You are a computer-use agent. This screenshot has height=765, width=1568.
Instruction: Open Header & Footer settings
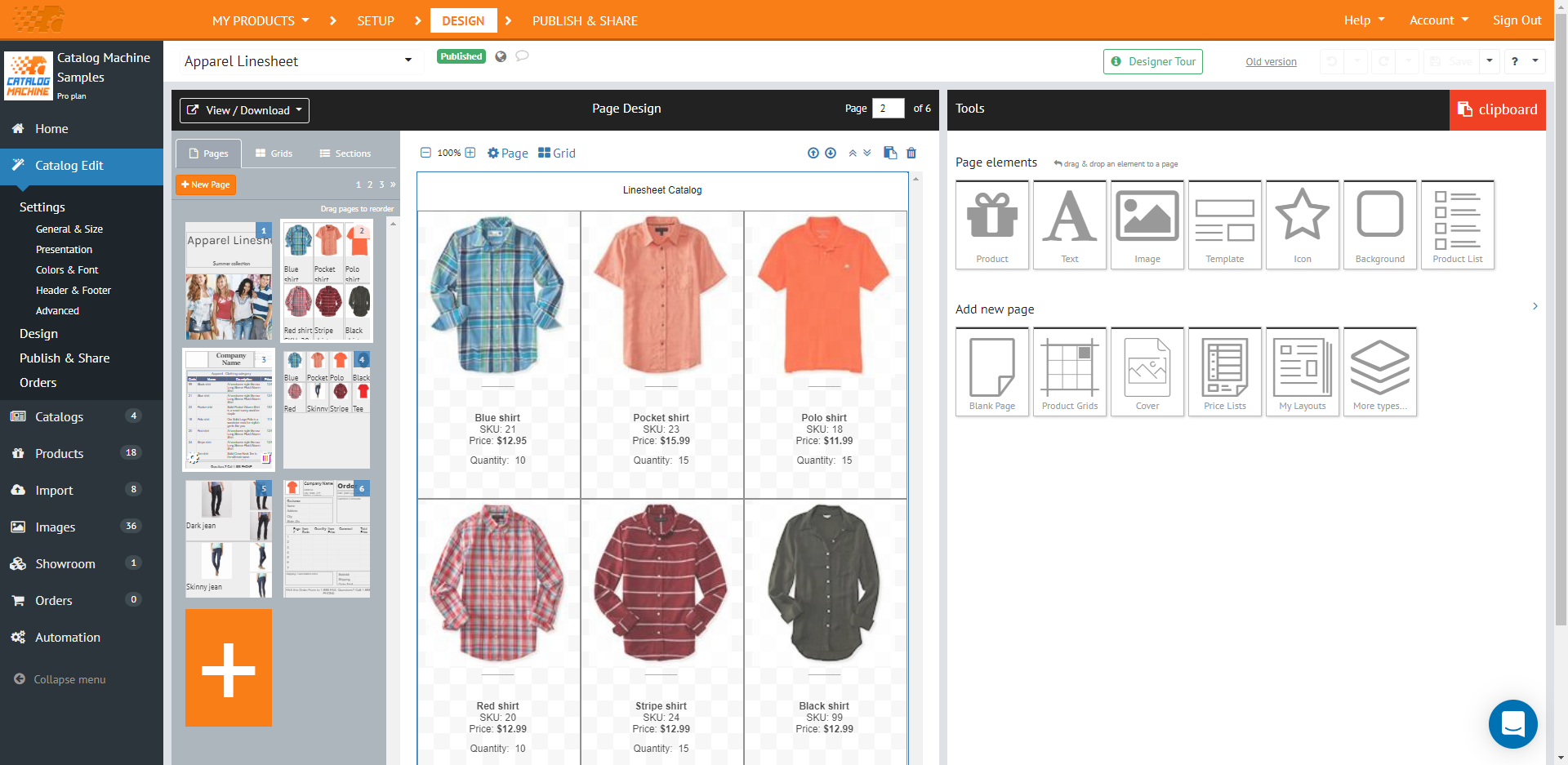73,290
